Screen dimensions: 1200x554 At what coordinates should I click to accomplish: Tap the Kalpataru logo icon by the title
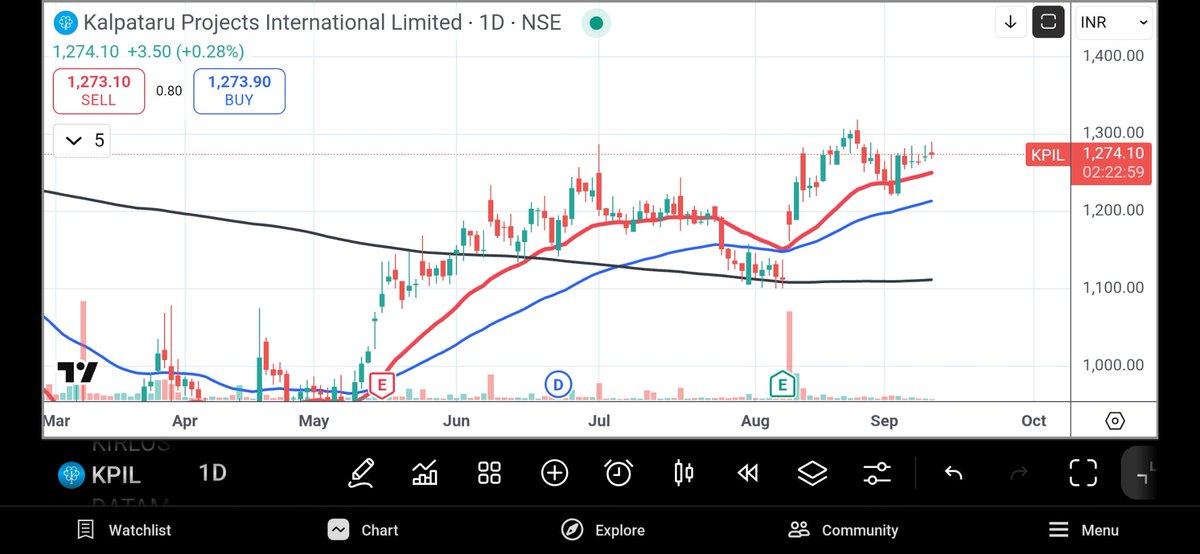(66, 22)
